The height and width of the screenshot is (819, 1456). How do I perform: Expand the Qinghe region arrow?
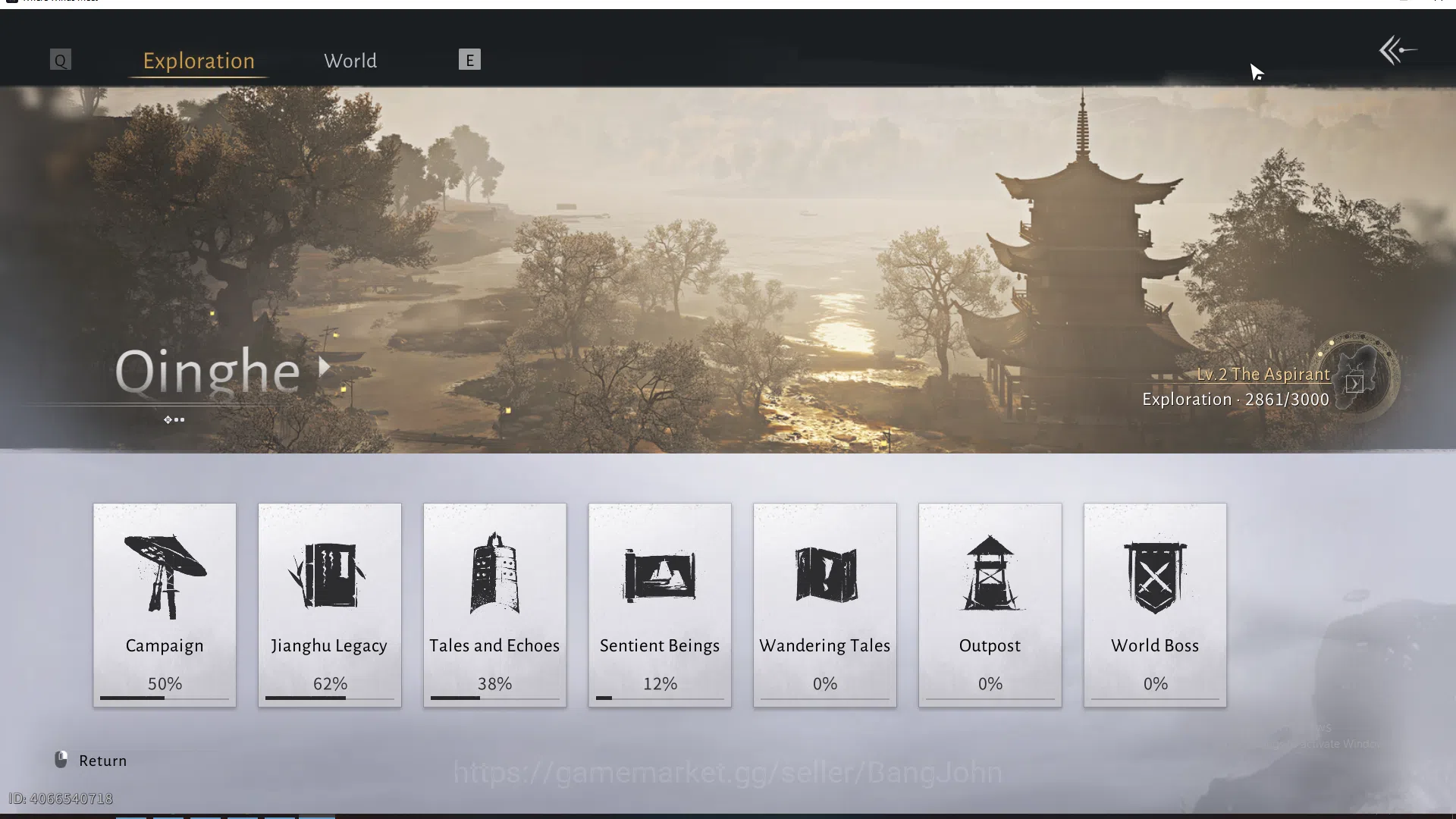tap(325, 367)
